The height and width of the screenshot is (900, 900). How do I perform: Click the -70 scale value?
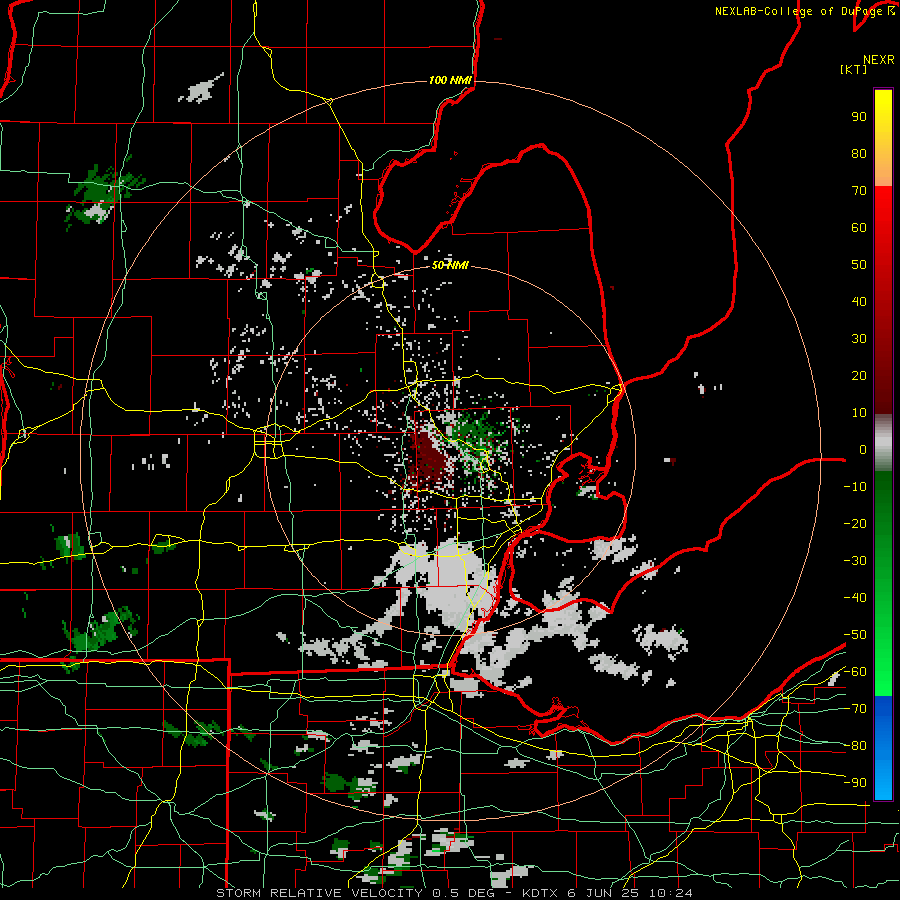(855, 708)
